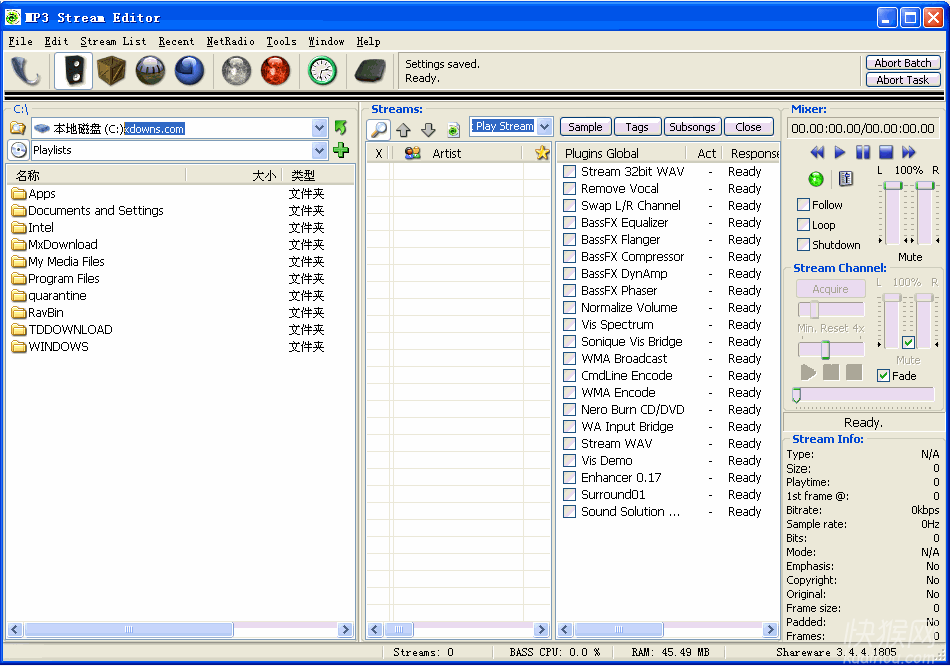
Task: Stop playback with the Mixer stop button
Action: 886,152
